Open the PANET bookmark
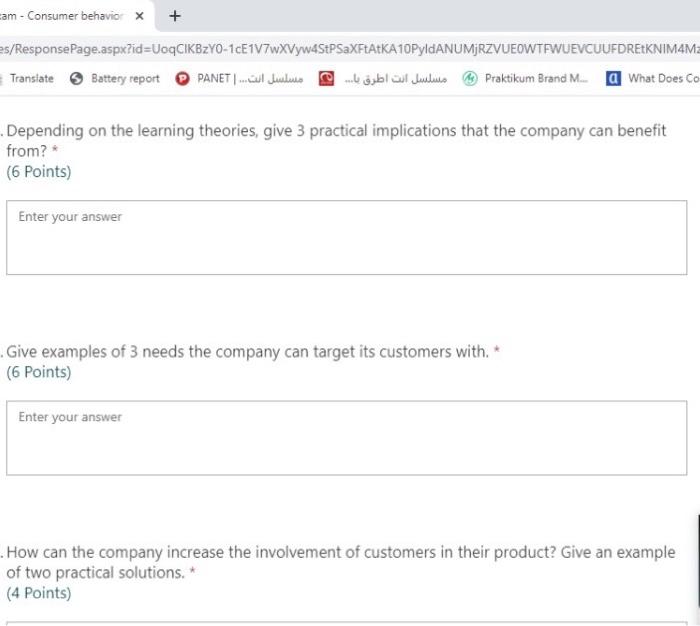This screenshot has width=700, height=626. tap(239, 79)
